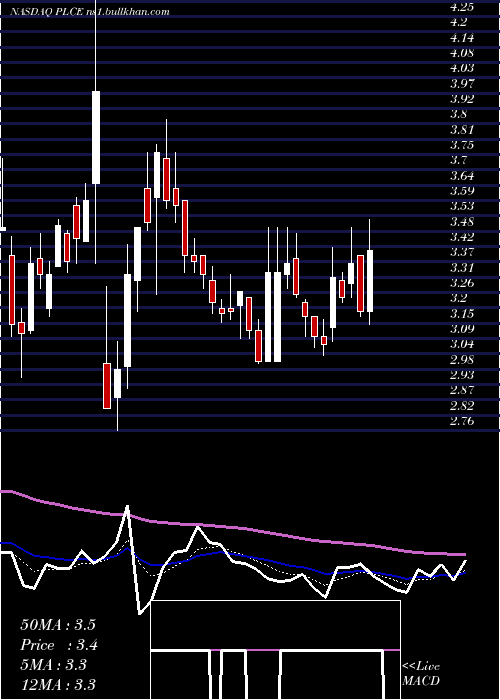500x700 pixels.
Task: Click the 4.14 price axis label
Action: click(462, 38)
